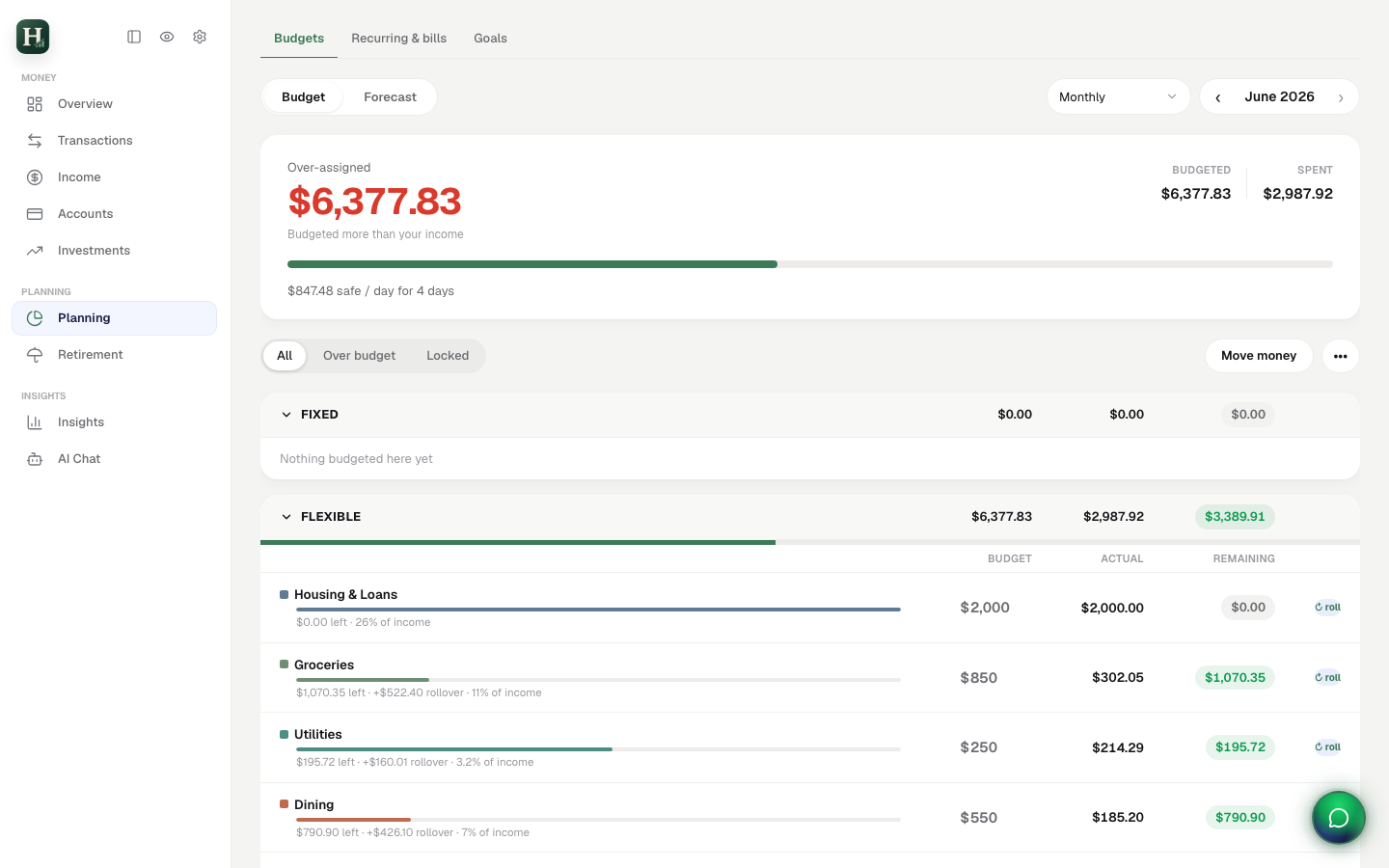Screen dimensions: 1389x868
Task: Switch to Forecast view
Action: pyautogui.click(x=390, y=97)
